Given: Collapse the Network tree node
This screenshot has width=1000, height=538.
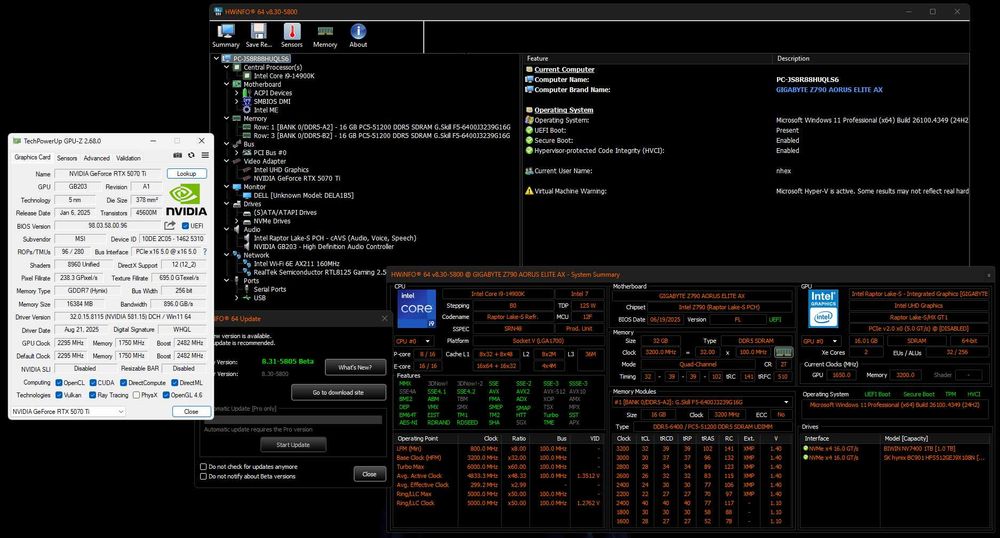Looking at the screenshot, I should coord(226,255).
